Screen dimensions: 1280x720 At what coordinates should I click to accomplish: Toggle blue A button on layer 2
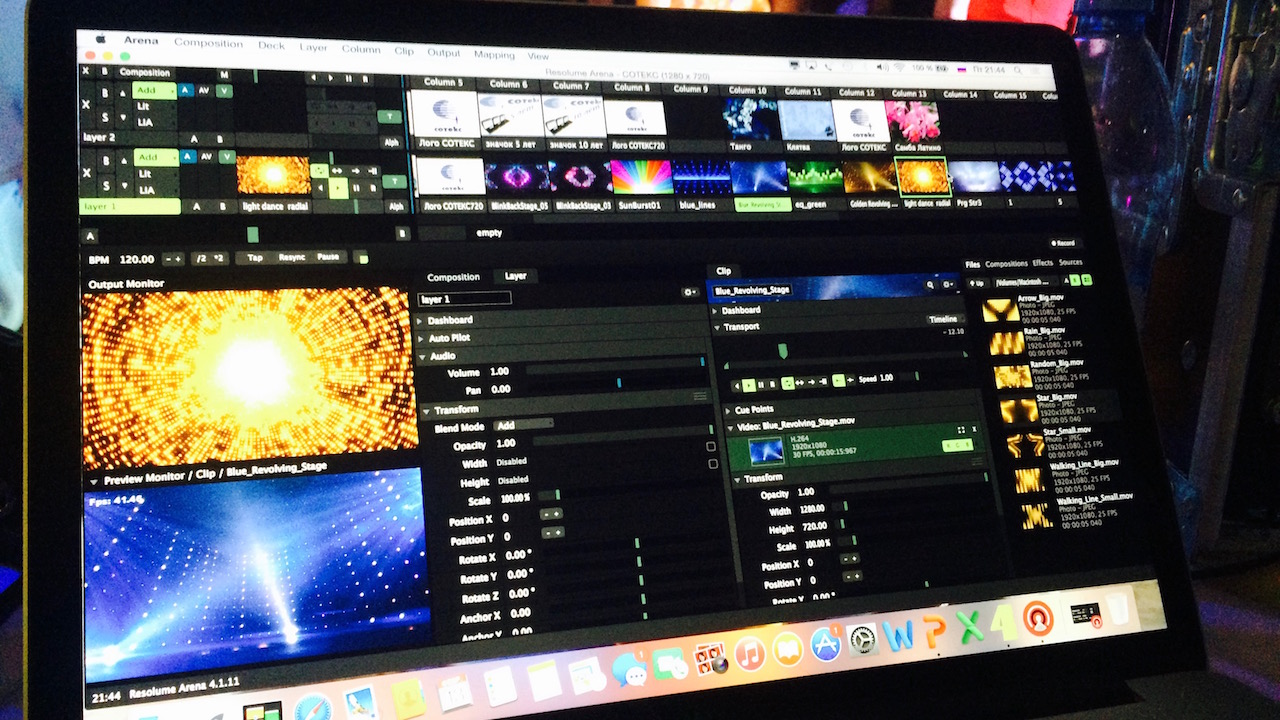tap(185, 90)
